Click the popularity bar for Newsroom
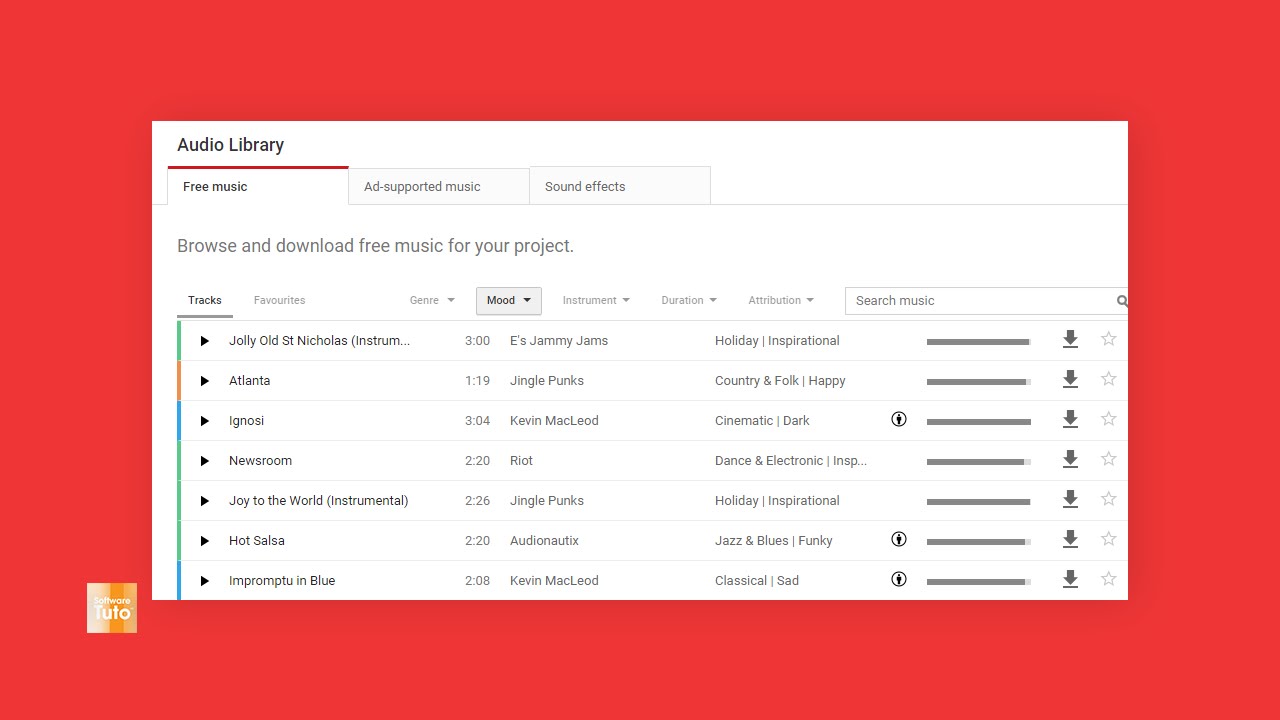 coord(979,462)
